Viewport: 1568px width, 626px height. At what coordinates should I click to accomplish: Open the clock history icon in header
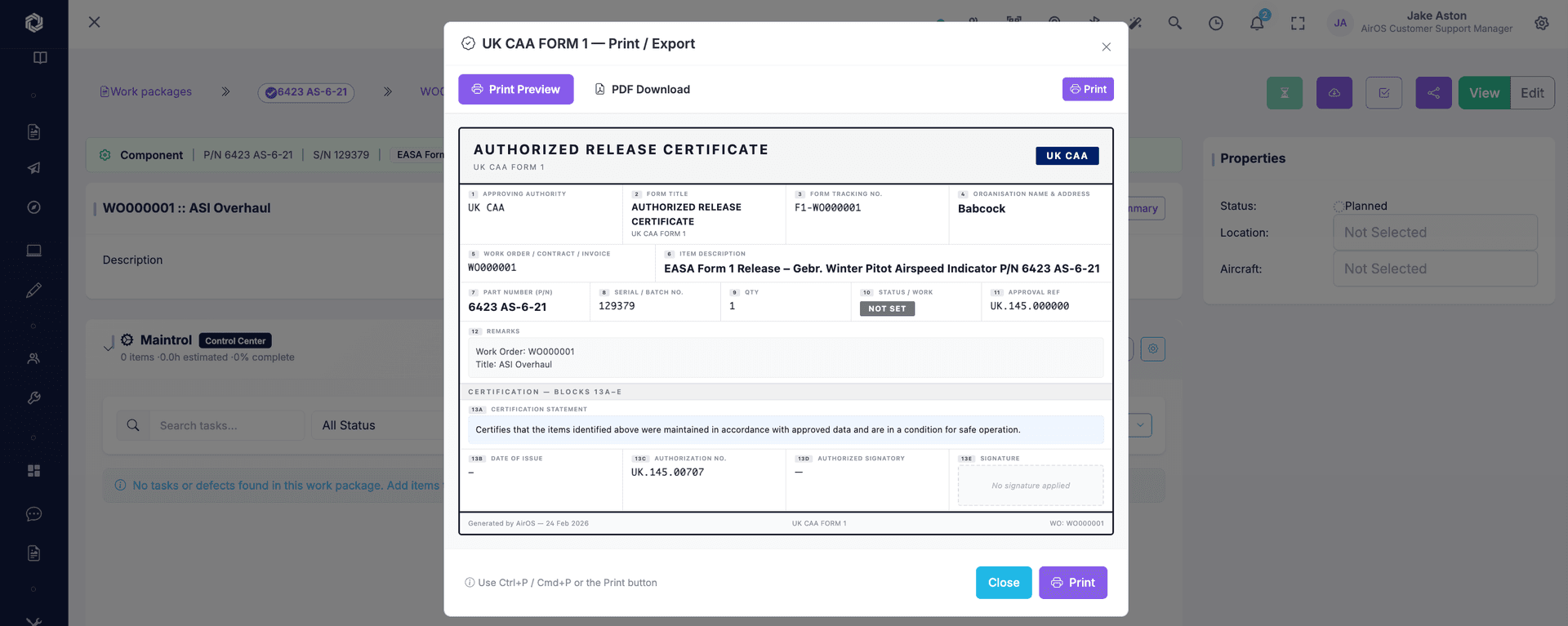tap(1216, 23)
